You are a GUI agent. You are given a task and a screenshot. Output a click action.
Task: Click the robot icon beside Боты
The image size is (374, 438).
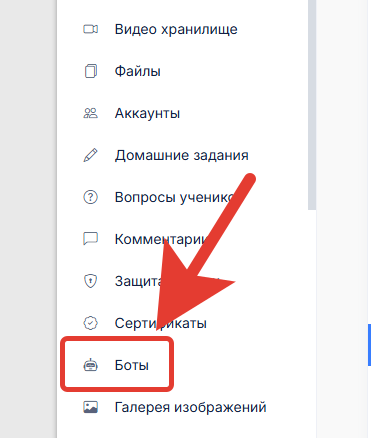tap(90, 365)
